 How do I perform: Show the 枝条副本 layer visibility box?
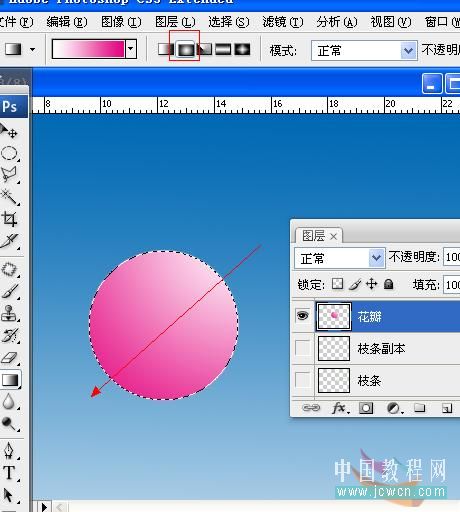(x=302, y=348)
